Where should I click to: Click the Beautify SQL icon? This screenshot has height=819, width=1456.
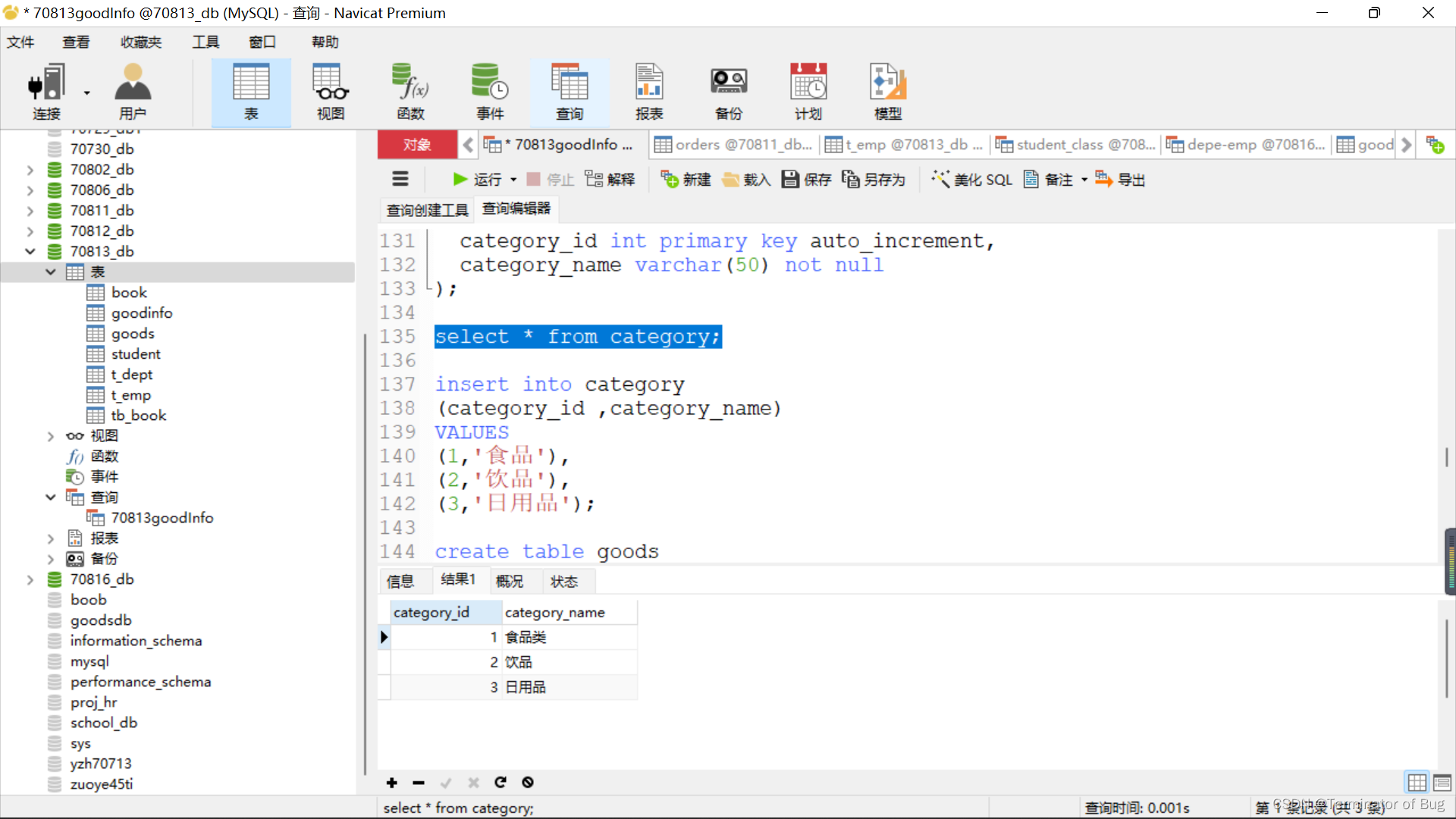(940, 180)
